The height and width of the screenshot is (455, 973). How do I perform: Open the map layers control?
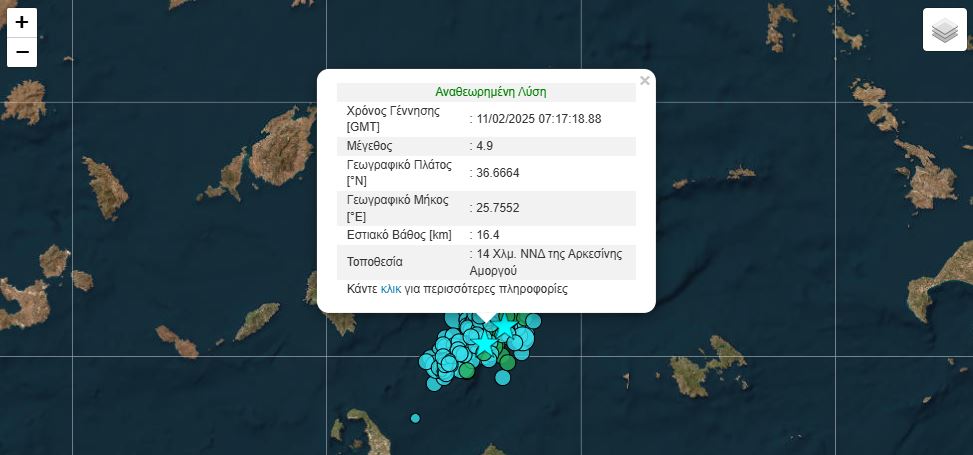point(944,30)
